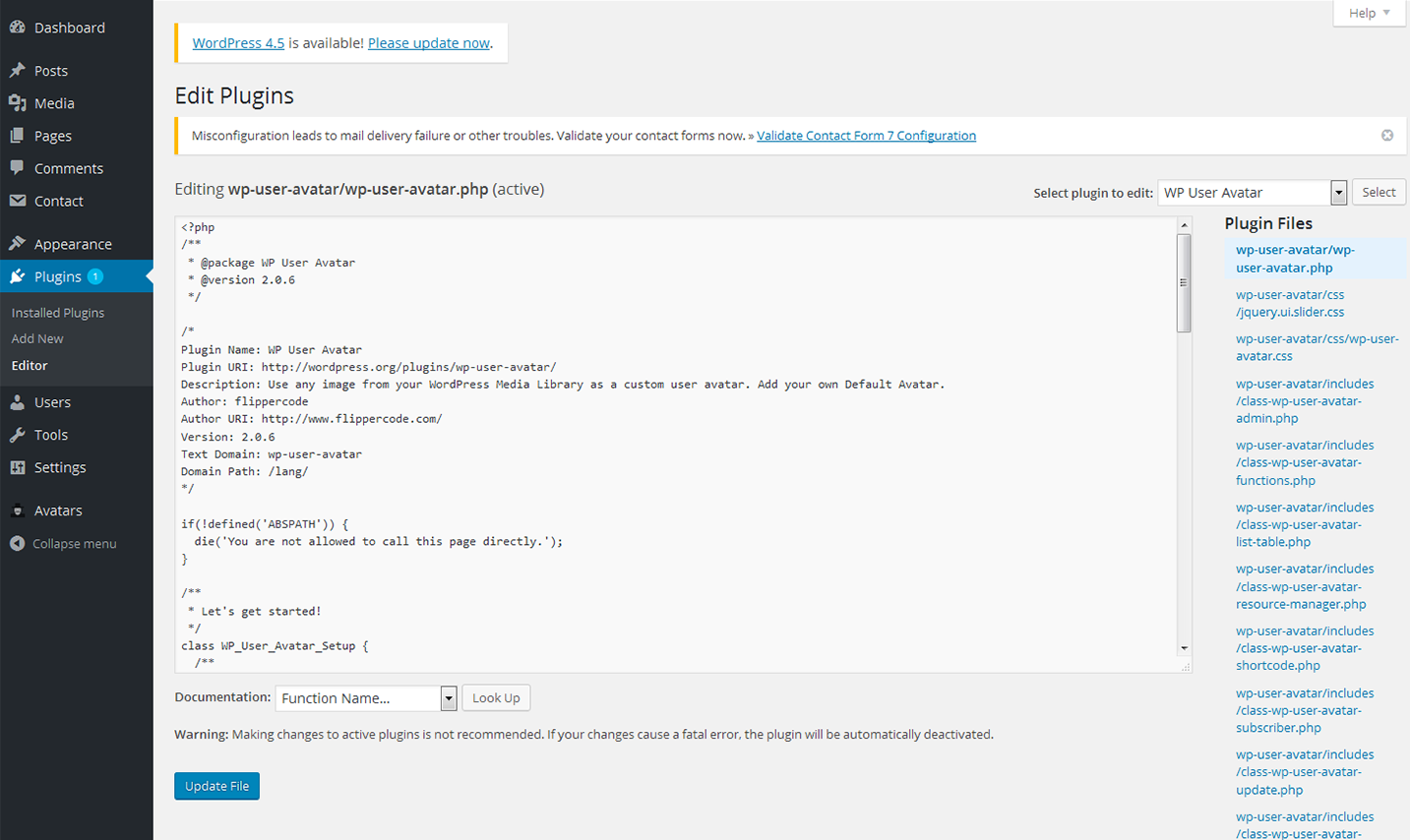This screenshot has width=1410, height=840.
Task: Click the Posts pushpin icon
Action: click(18, 71)
